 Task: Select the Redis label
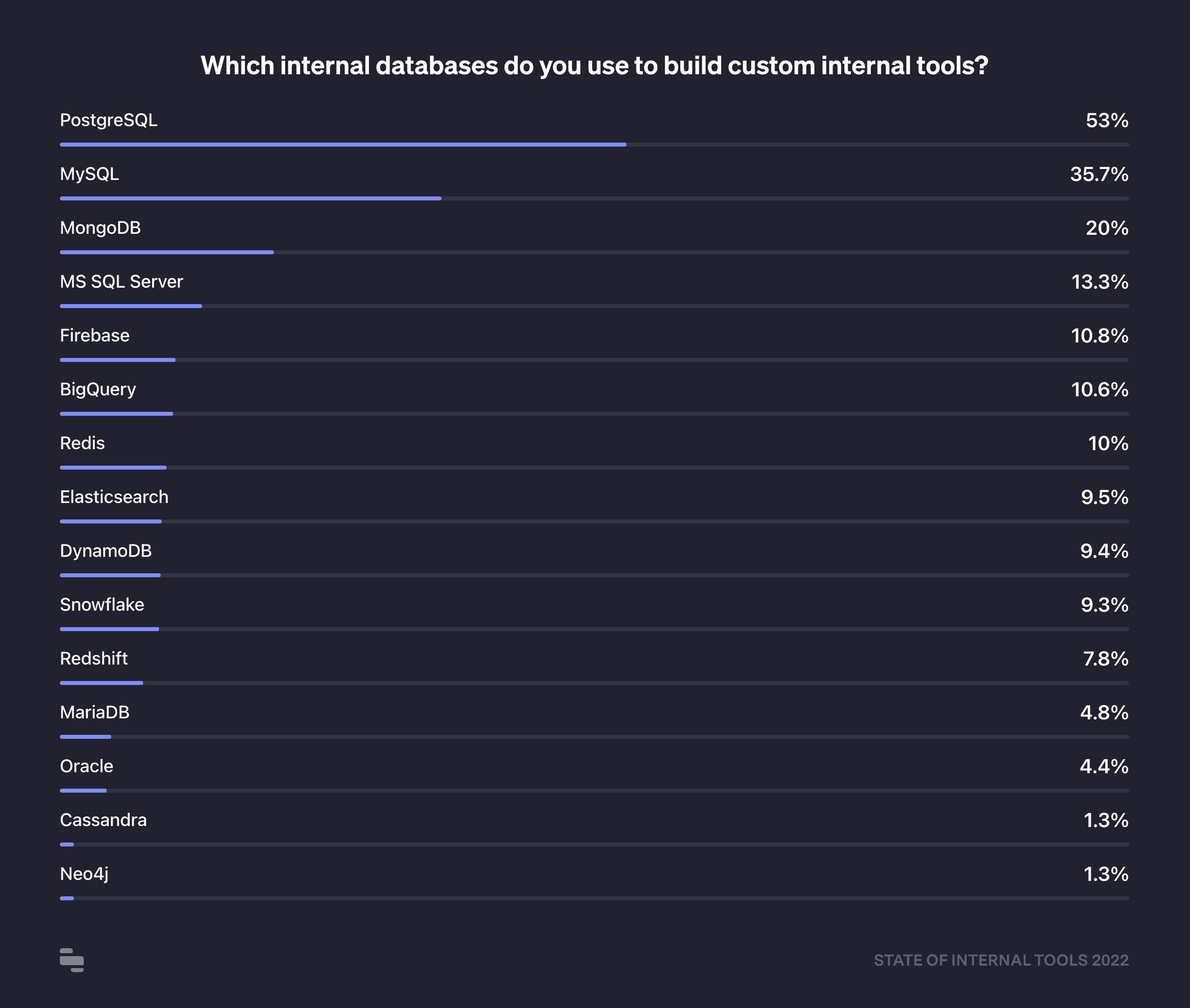click(x=82, y=443)
